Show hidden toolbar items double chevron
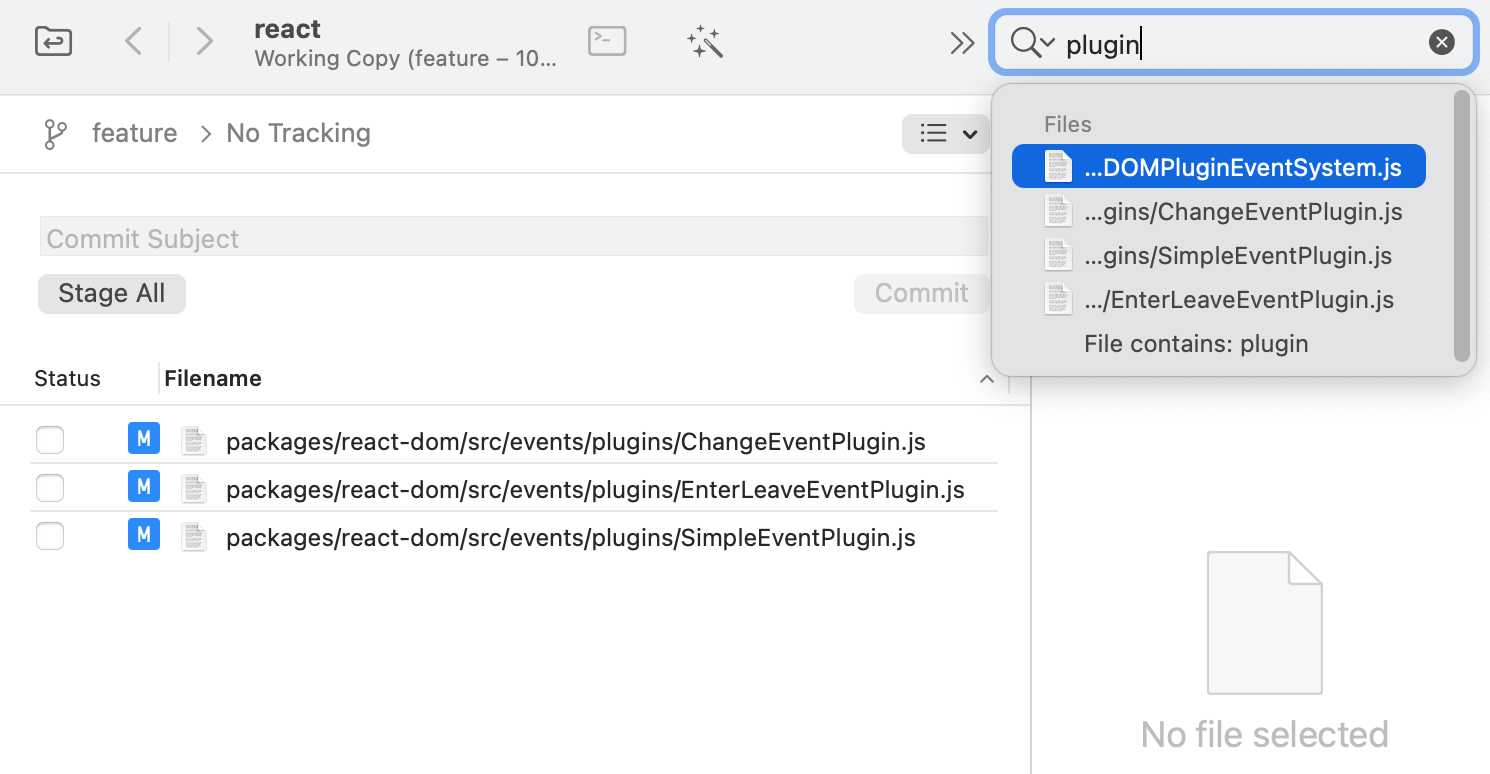 (962, 43)
